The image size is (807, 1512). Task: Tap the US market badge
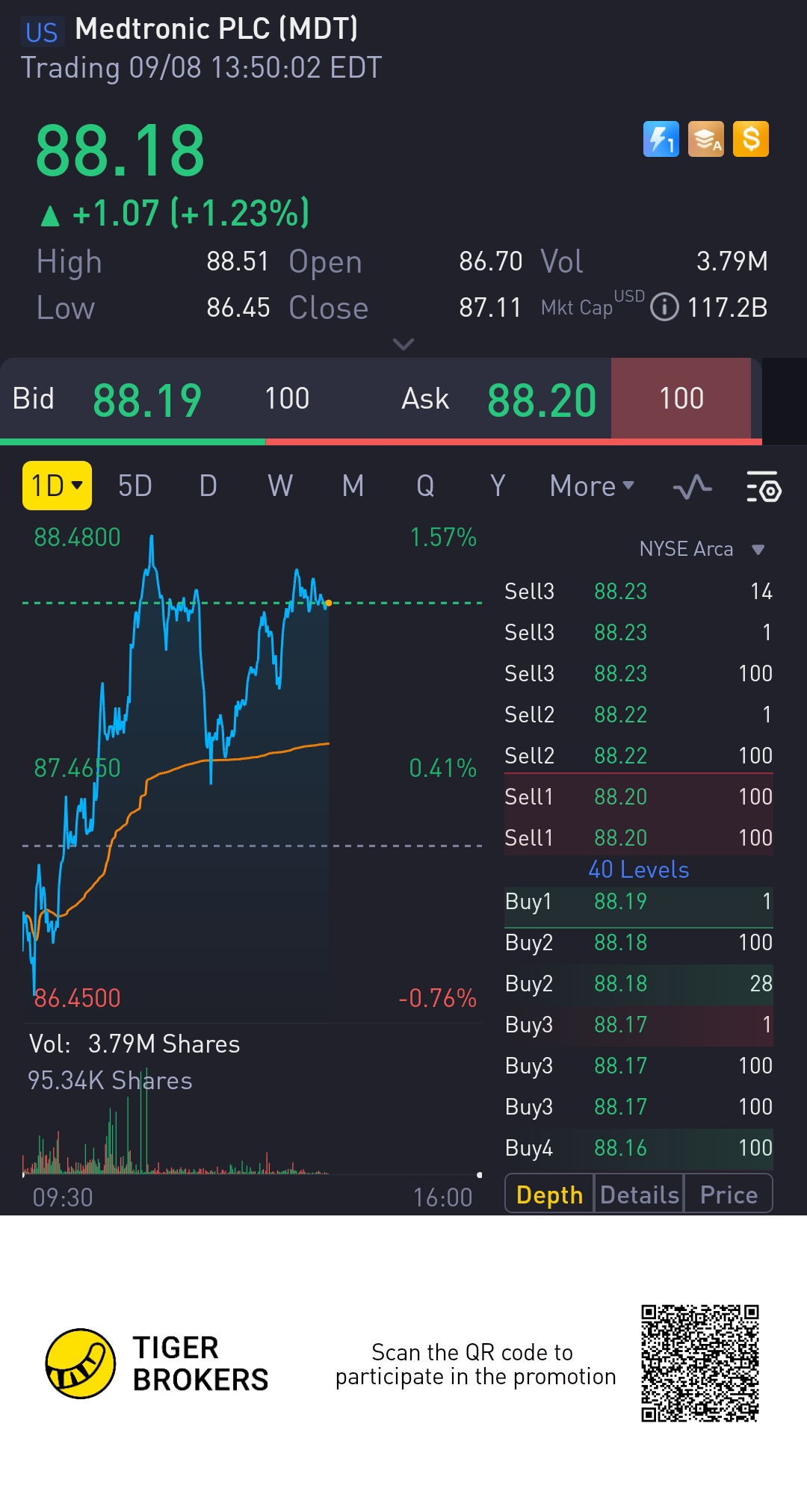(41, 31)
